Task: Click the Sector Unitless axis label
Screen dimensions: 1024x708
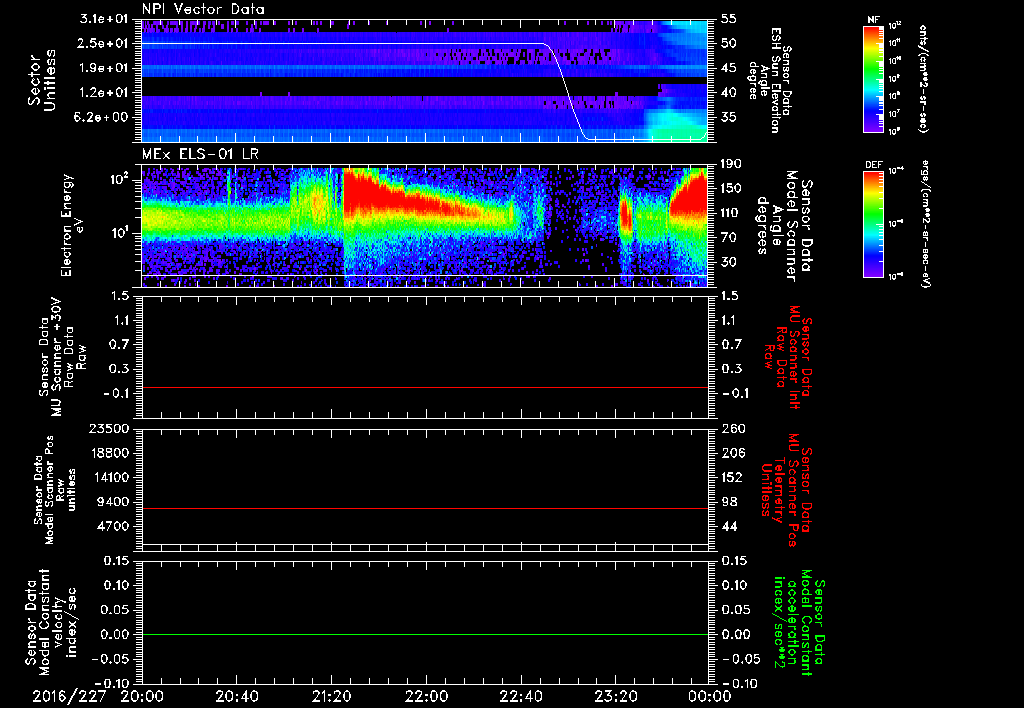Action: (x=42, y=80)
